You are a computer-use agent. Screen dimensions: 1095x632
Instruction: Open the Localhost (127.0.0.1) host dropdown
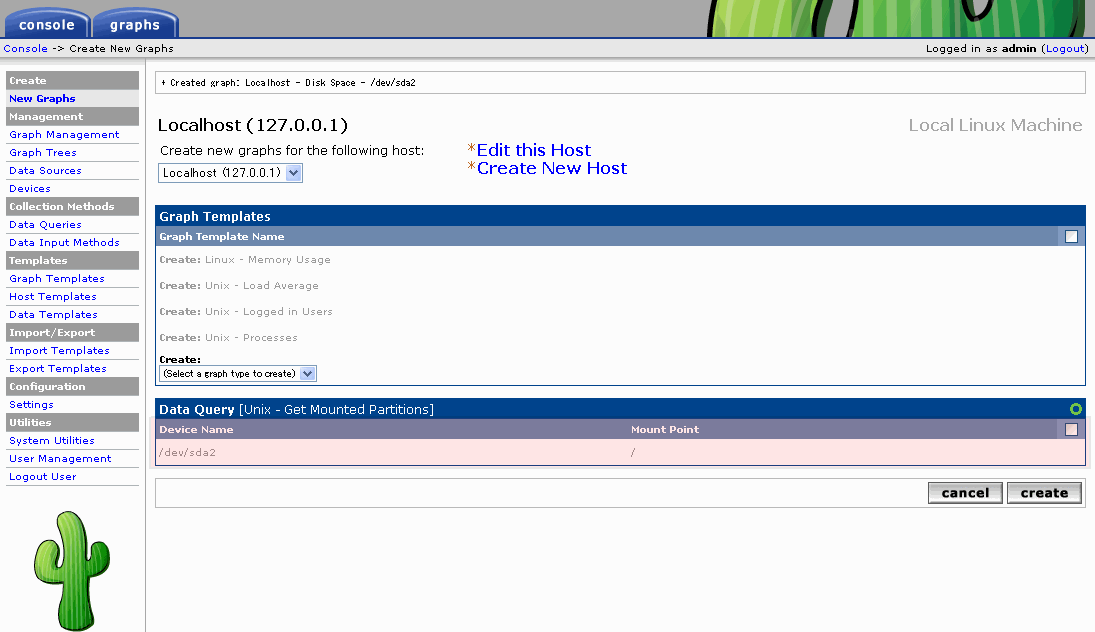coord(230,173)
